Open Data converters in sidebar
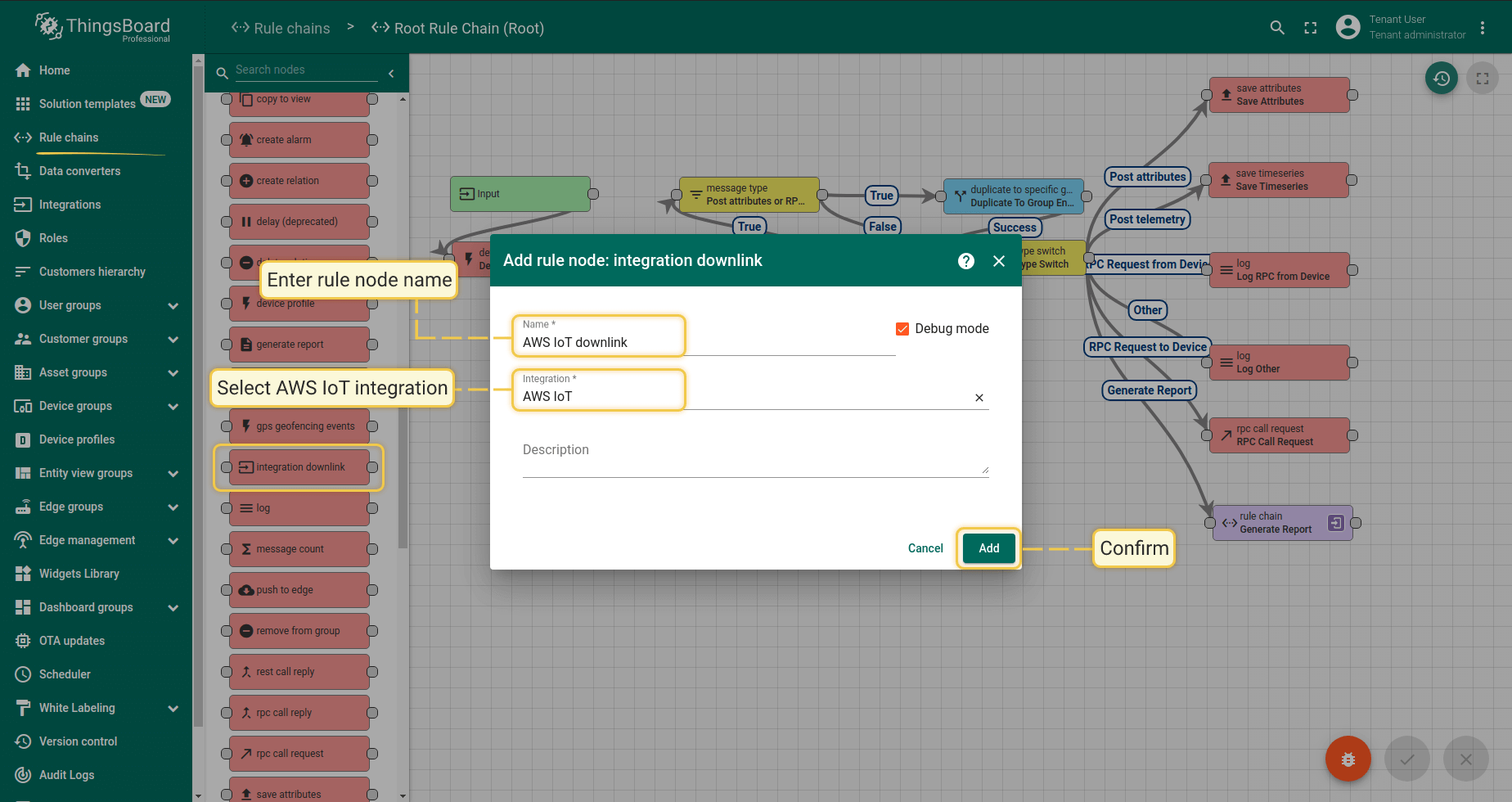1512x802 pixels. 79,171
